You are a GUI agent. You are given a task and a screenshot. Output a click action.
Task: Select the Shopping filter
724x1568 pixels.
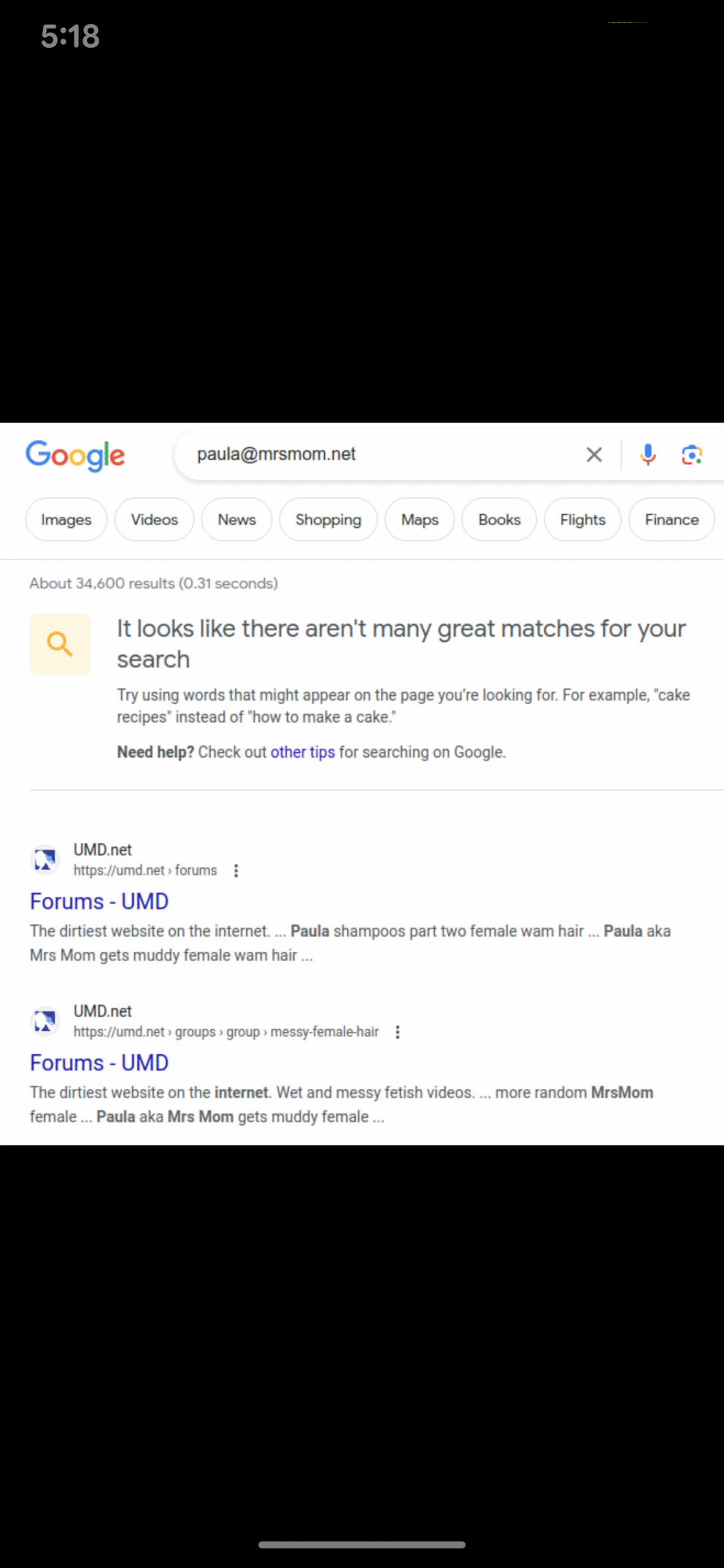[x=328, y=519]
